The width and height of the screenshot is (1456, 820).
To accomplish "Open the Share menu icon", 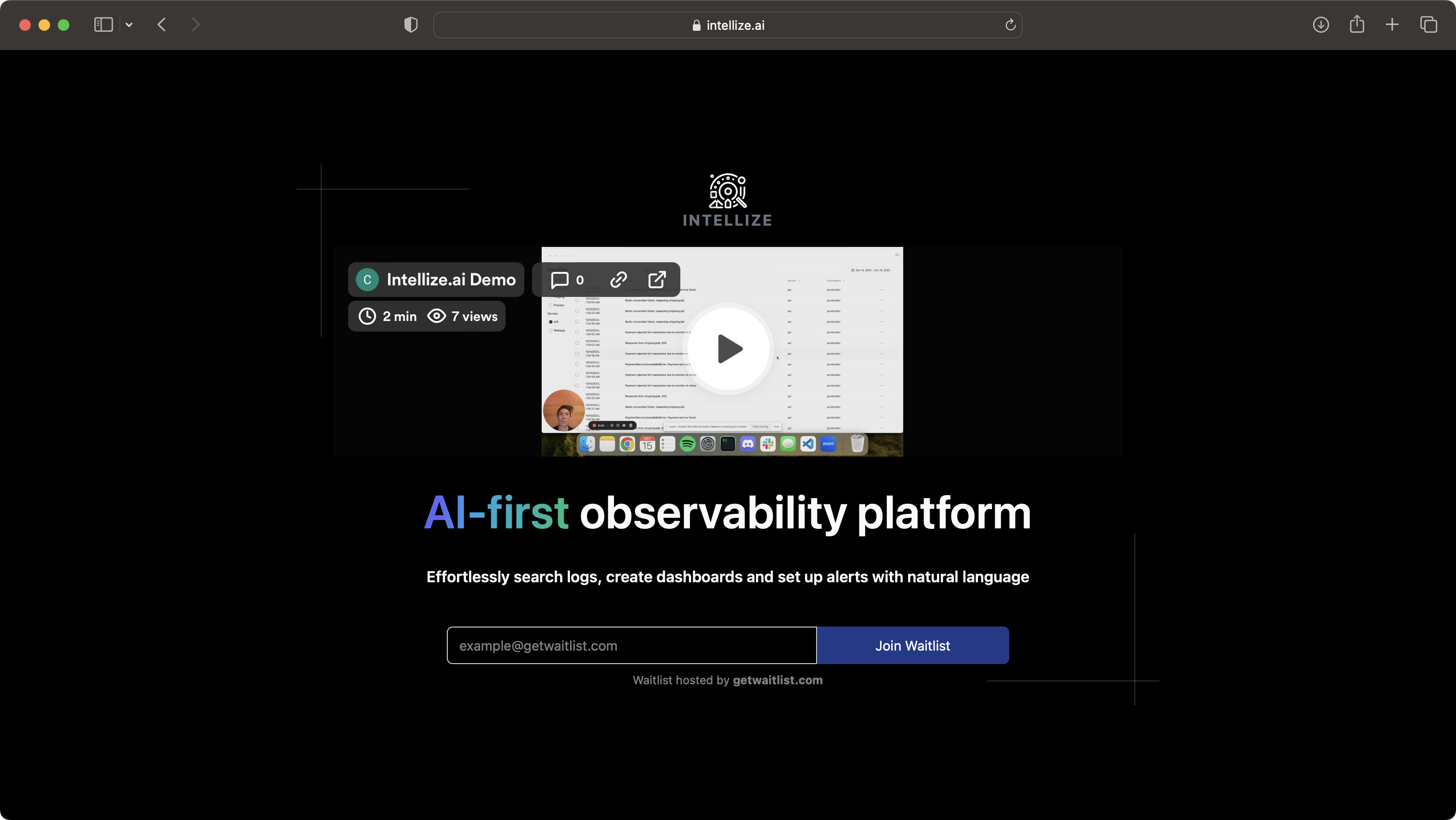I will (1357, 24).
